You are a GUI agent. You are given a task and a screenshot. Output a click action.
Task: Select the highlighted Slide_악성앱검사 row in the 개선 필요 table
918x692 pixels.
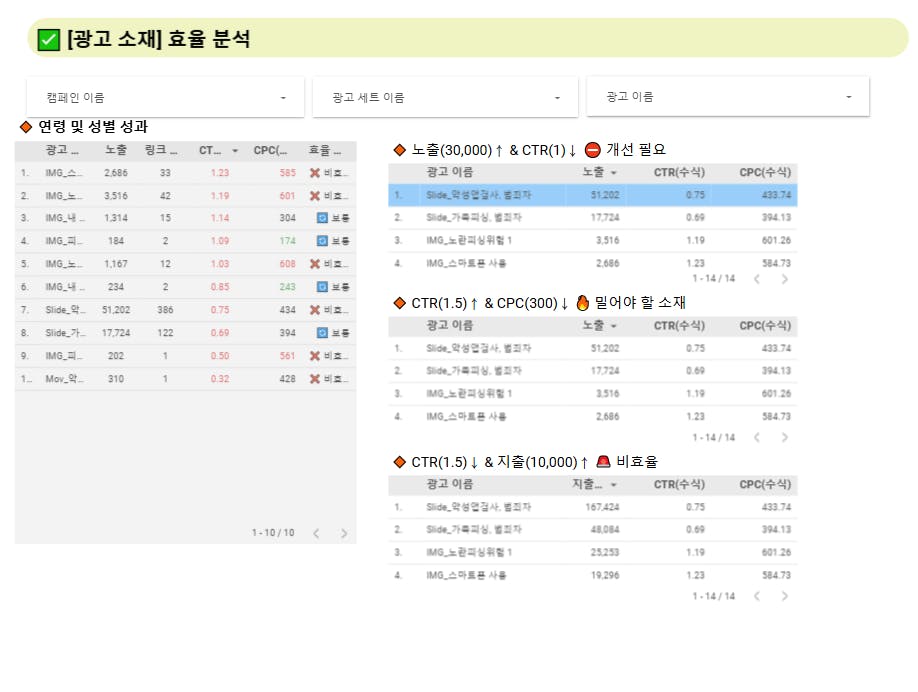[592, 195]
